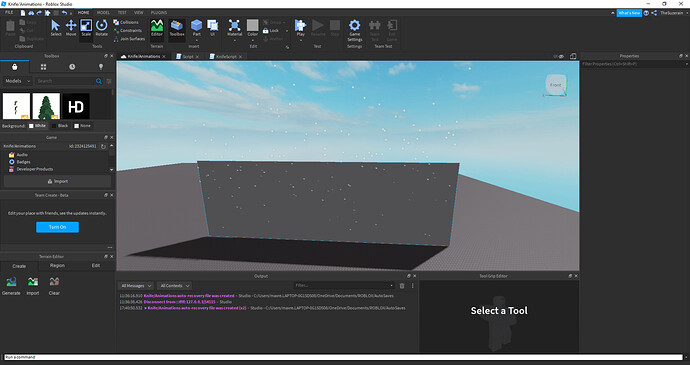Screen dimensions: 690x365
Task: Select the Black background option
Action: point(60,126)
